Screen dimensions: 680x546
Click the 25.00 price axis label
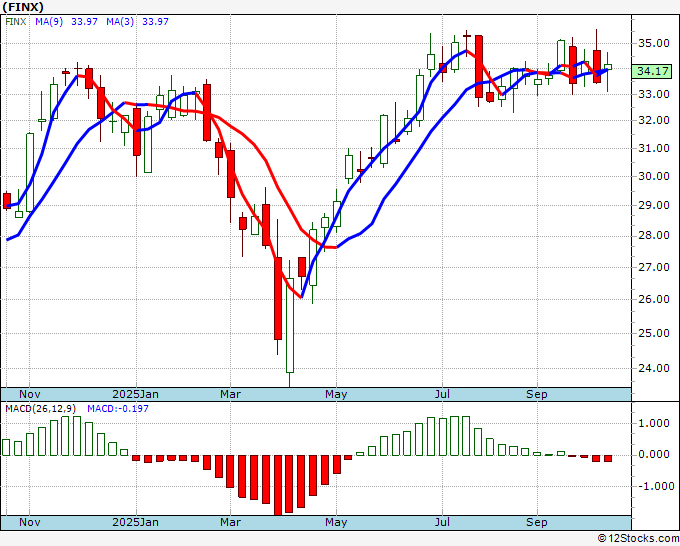pos(654,333)
